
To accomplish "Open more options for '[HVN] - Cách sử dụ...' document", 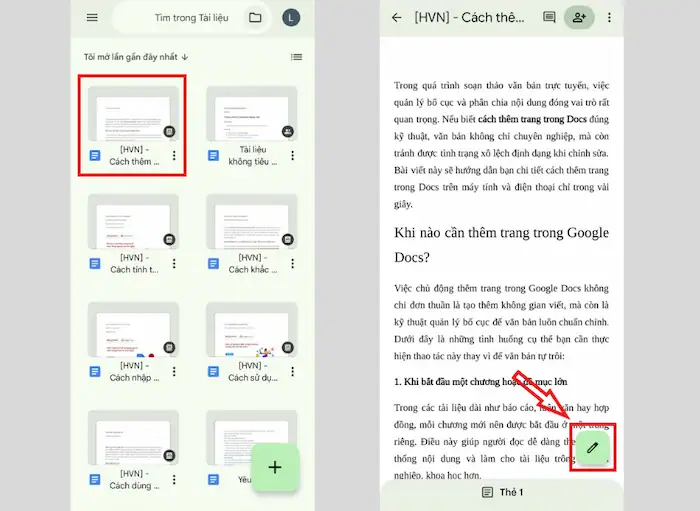I will 292,371.
